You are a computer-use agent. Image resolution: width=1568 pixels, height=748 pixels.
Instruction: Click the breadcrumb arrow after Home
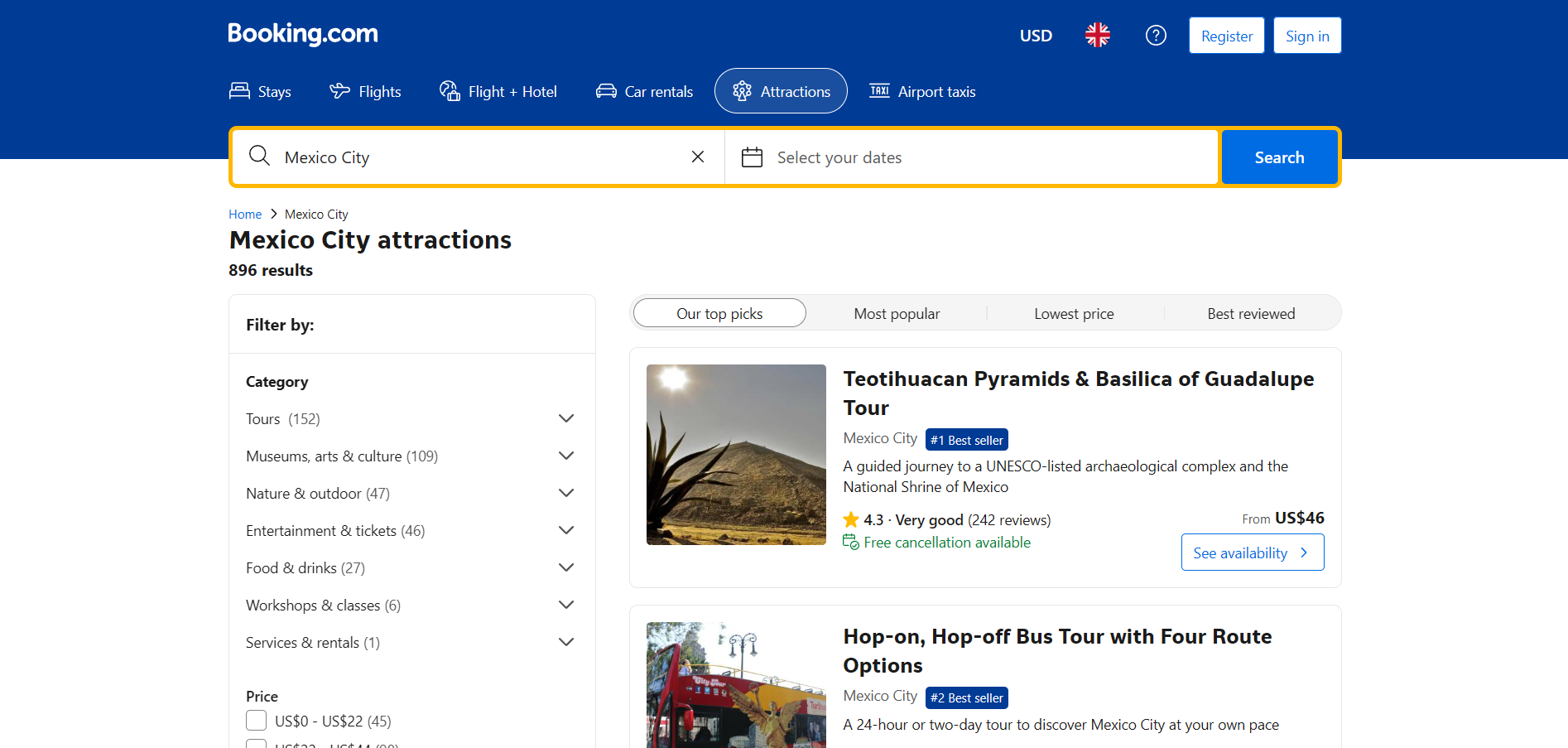click(273, 214)
